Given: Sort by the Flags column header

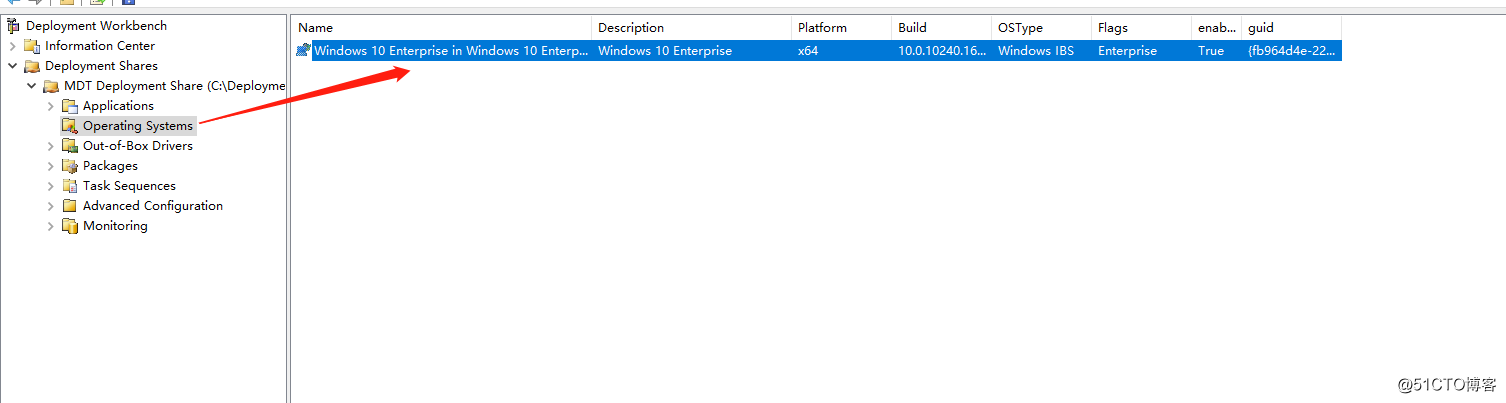Looking at the screenshot, I should (1141, 28).
